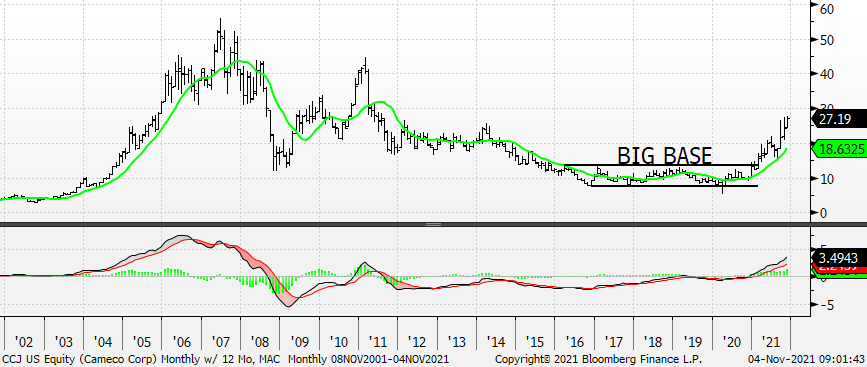Click the '16 year label

[574, 341]
